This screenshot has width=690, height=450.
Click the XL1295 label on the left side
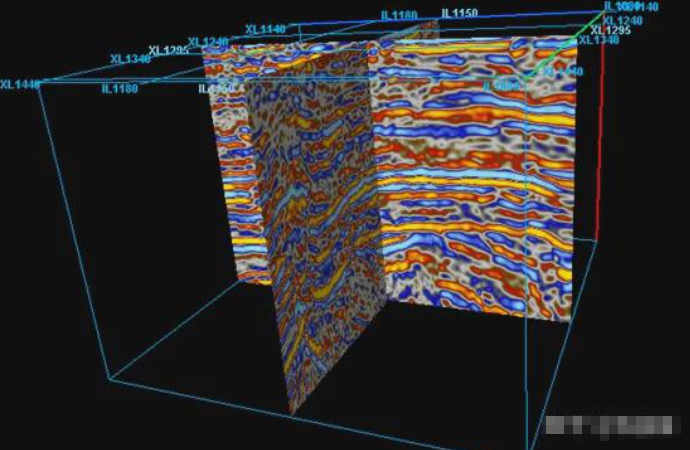point(168,50)
